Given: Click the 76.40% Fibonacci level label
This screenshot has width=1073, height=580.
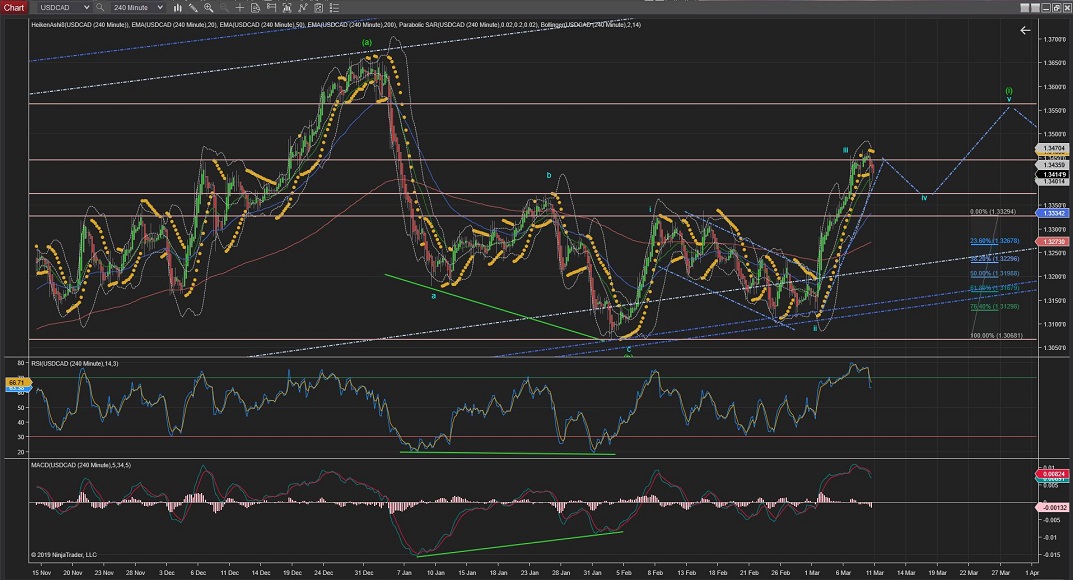Looking at the screenshot, I should 994,307.
